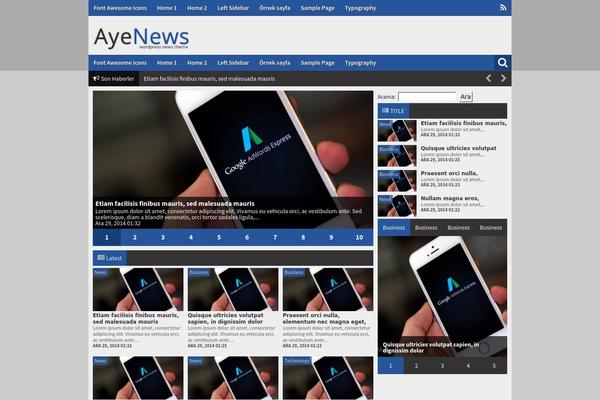The height and width of the screenshot is (400, 600).
Task: Go to main slider slide 1
Action: coord(107,237)
